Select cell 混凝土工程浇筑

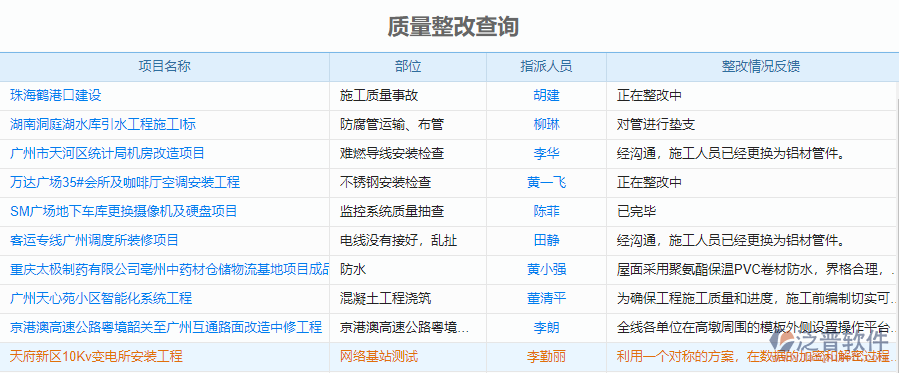[x=385, y=299]
